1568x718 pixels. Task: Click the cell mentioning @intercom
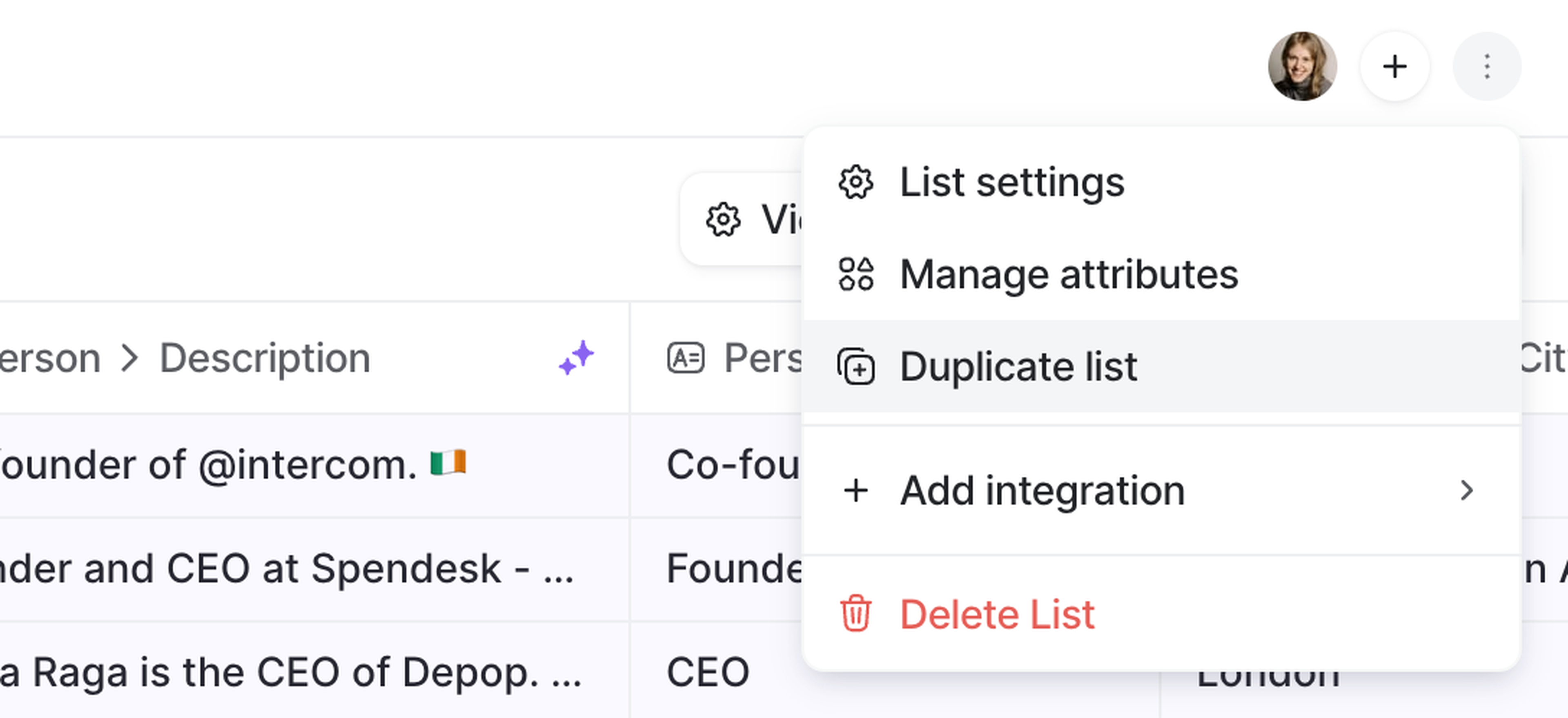[243, 465]
